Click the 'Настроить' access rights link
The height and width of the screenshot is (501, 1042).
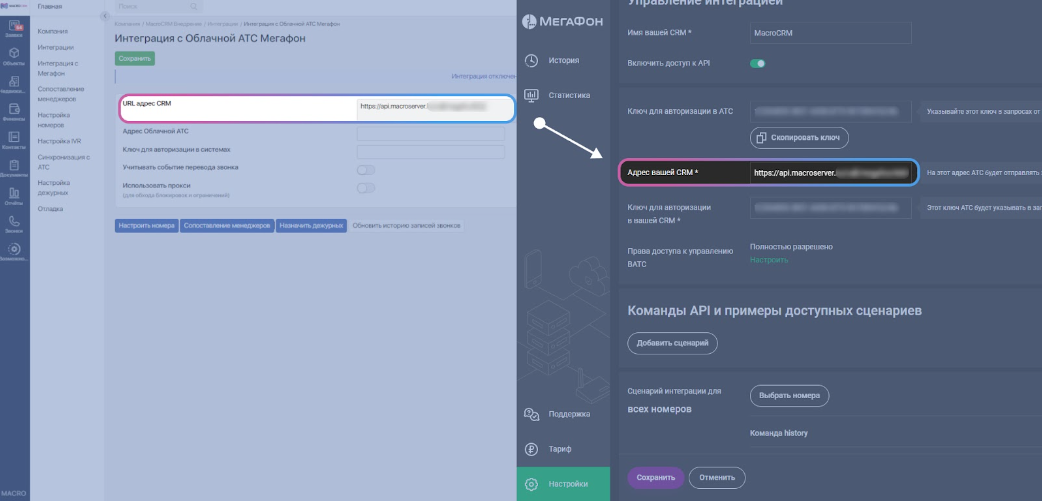point(768,260)
